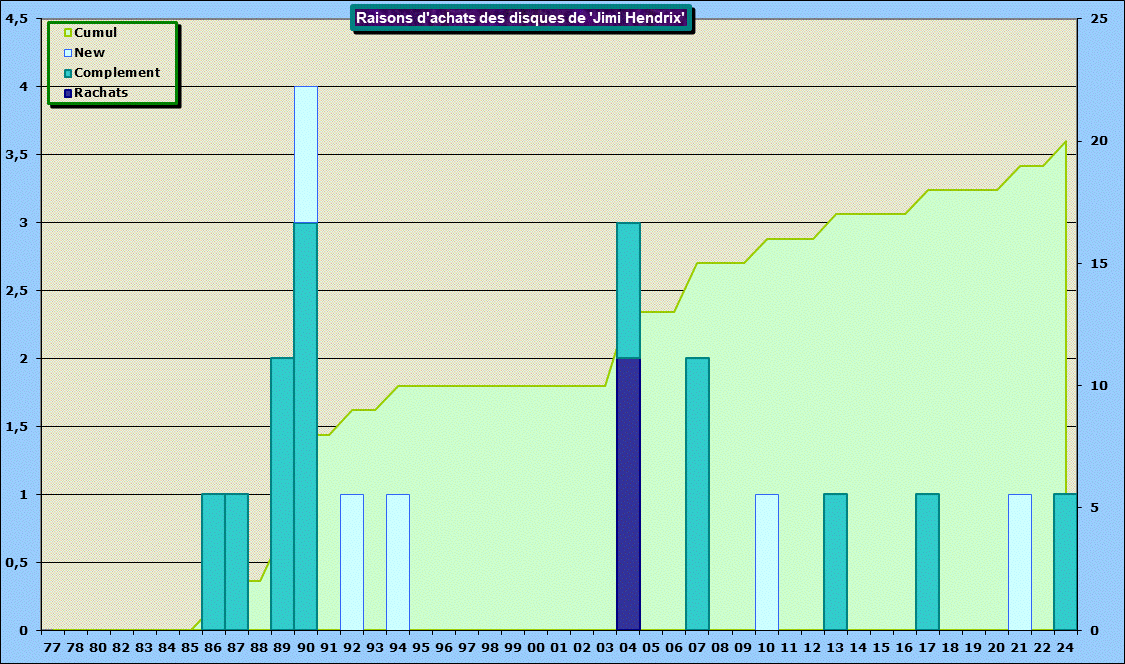1125x664 pixels.
Task: Click the light New segment atop year 90 bar
Action: (x=306, y=154)
